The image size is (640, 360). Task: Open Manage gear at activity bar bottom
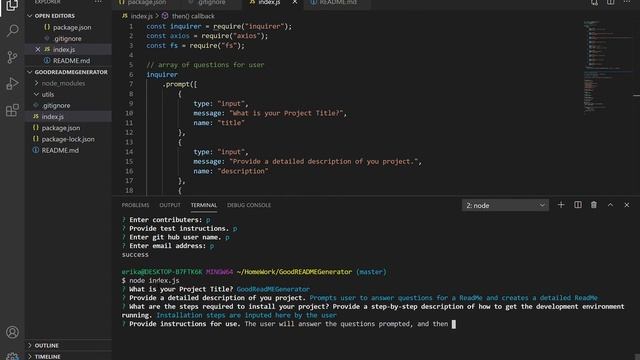[12, 356]
